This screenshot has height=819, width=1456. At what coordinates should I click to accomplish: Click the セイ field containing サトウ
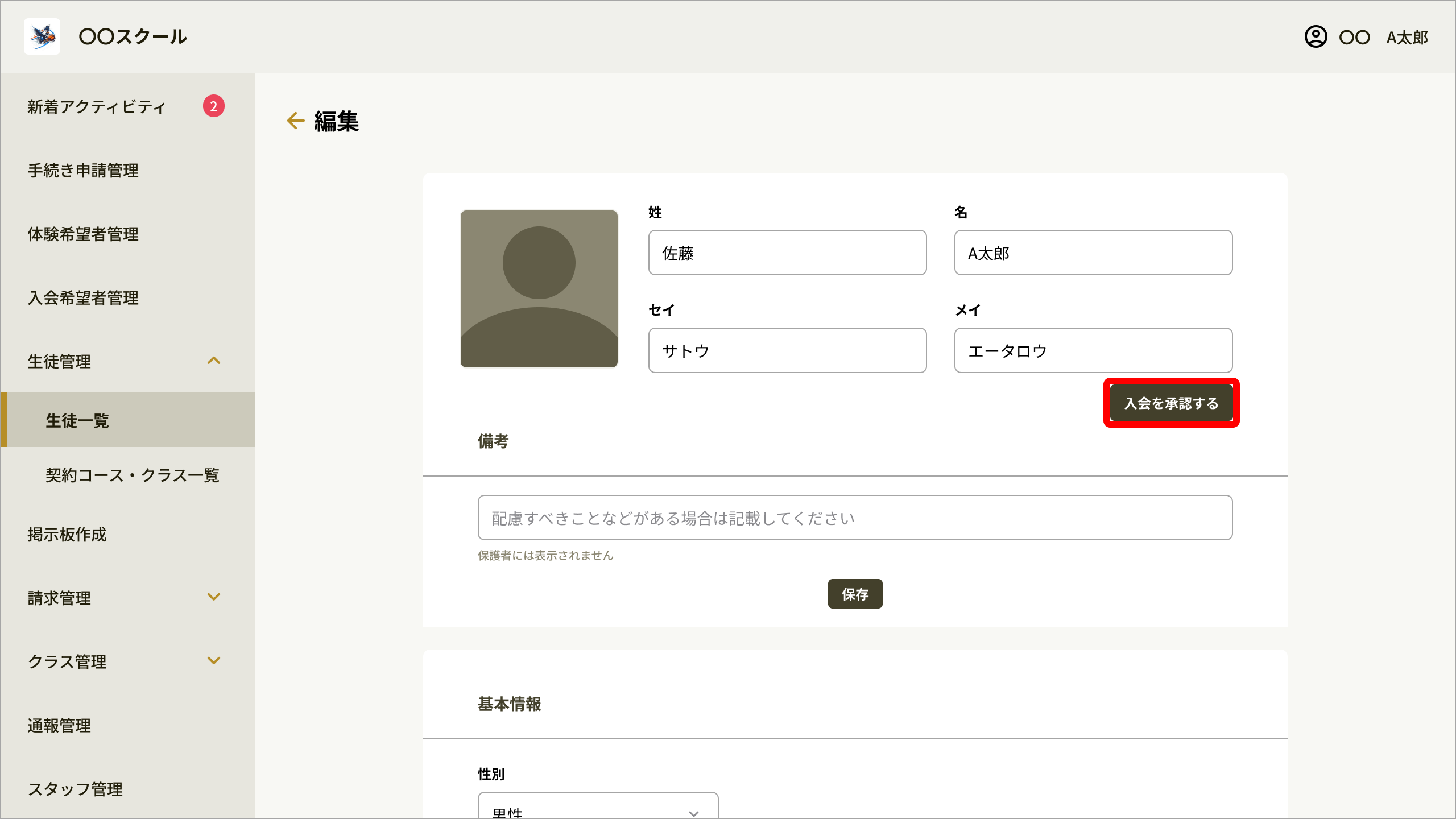[788, 350]
